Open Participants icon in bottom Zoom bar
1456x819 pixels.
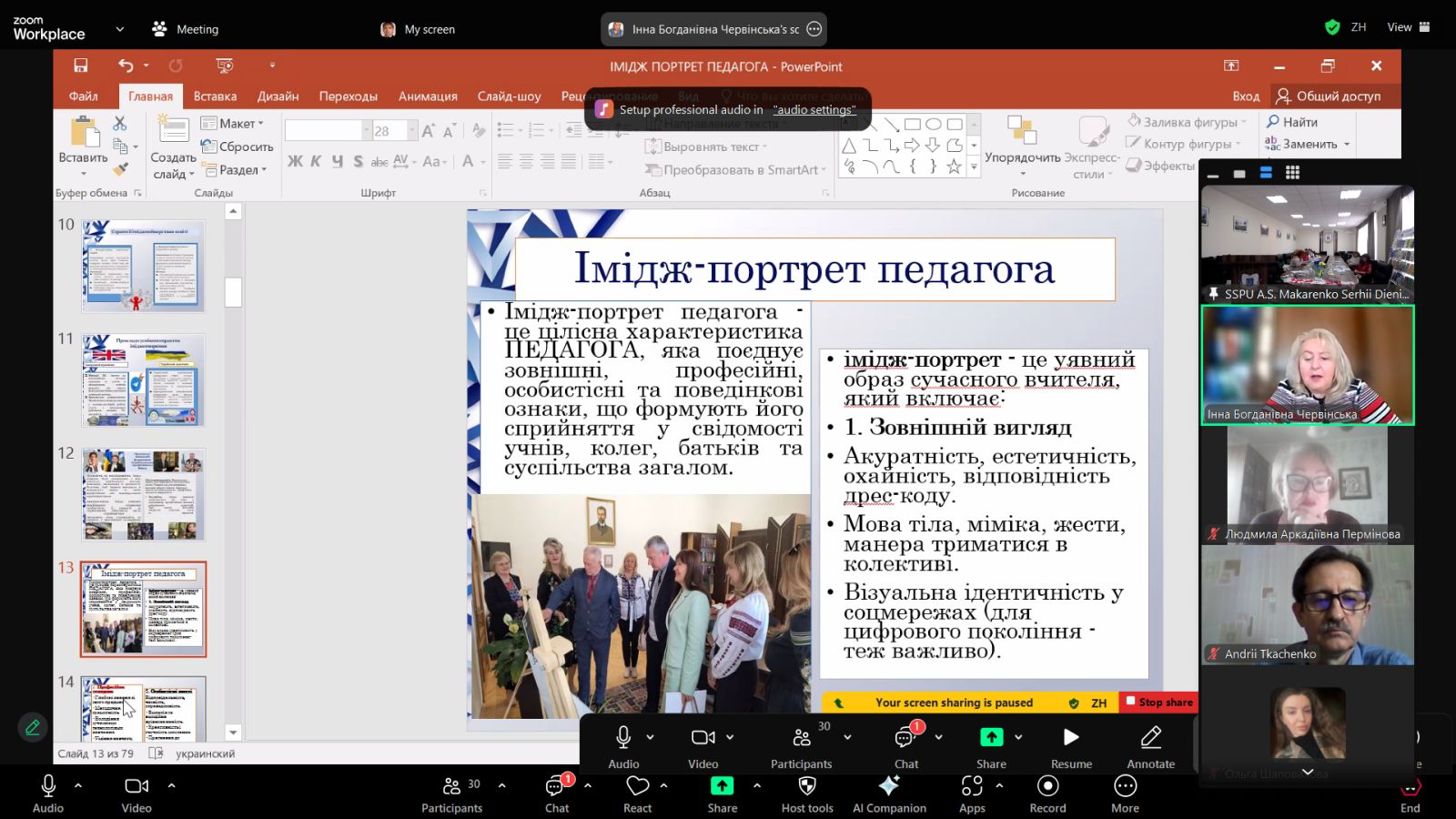(x=451, y=785)
